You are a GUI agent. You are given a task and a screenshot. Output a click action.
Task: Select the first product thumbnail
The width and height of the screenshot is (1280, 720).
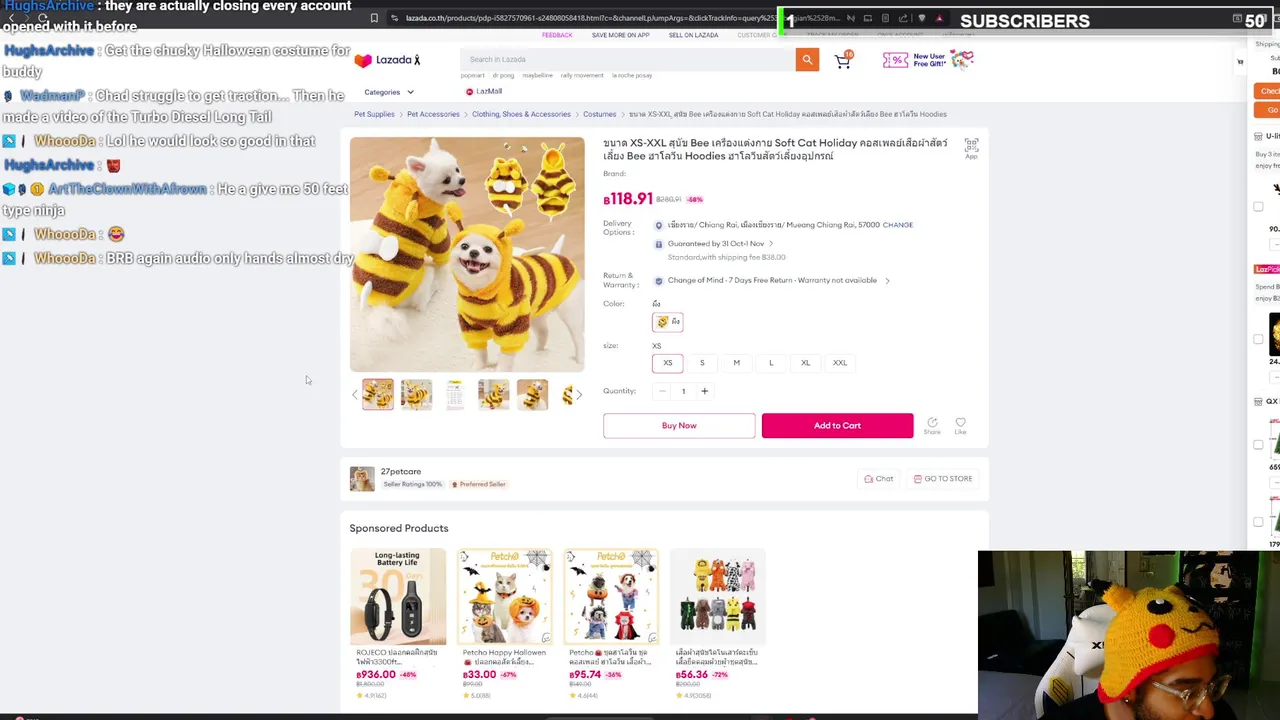[378, 395]
